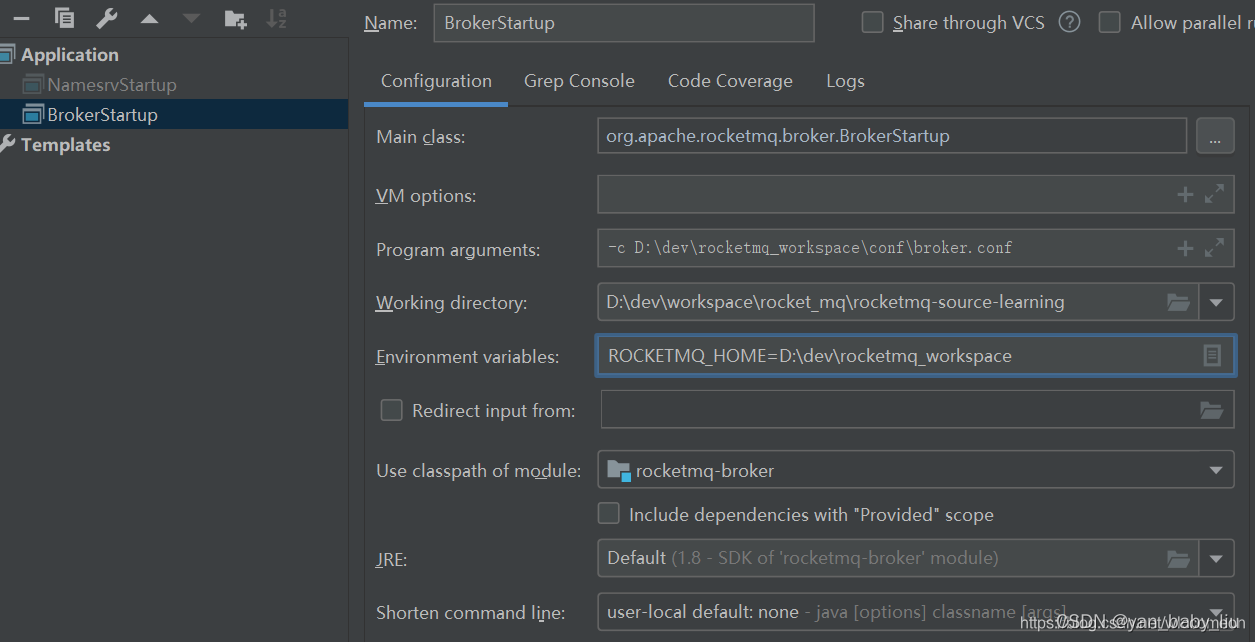Move configuration up with arrow icon

[x=149, y=18]
